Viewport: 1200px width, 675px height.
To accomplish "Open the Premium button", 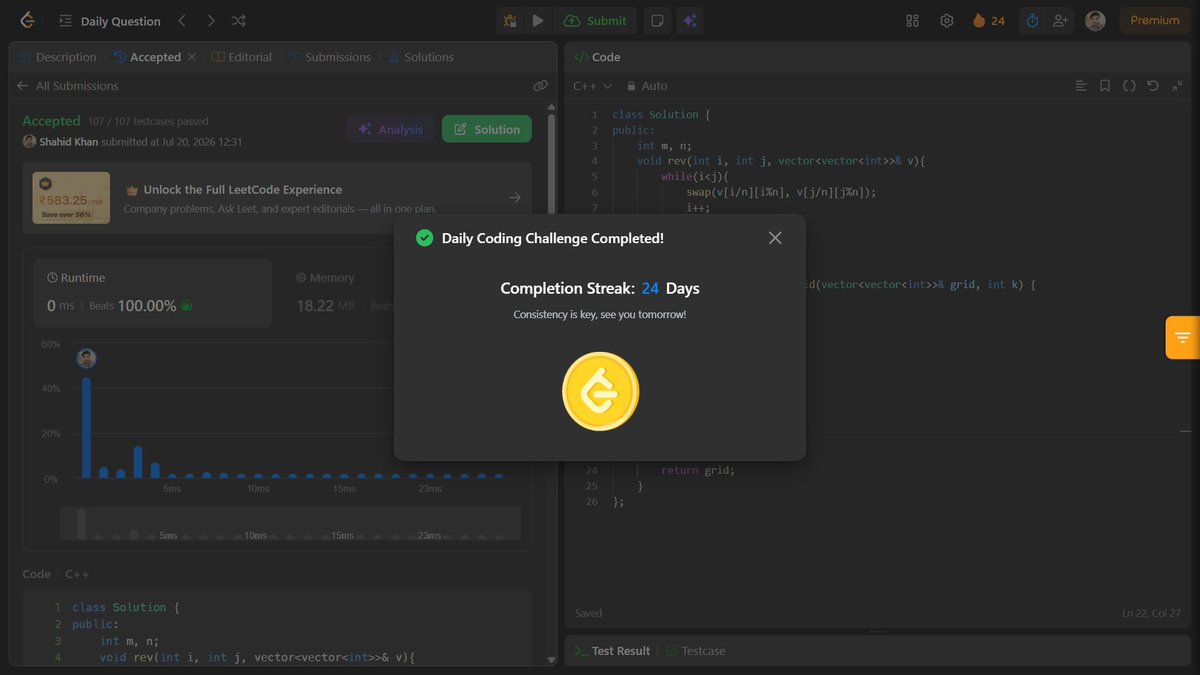I will (x=1155, y=20).
